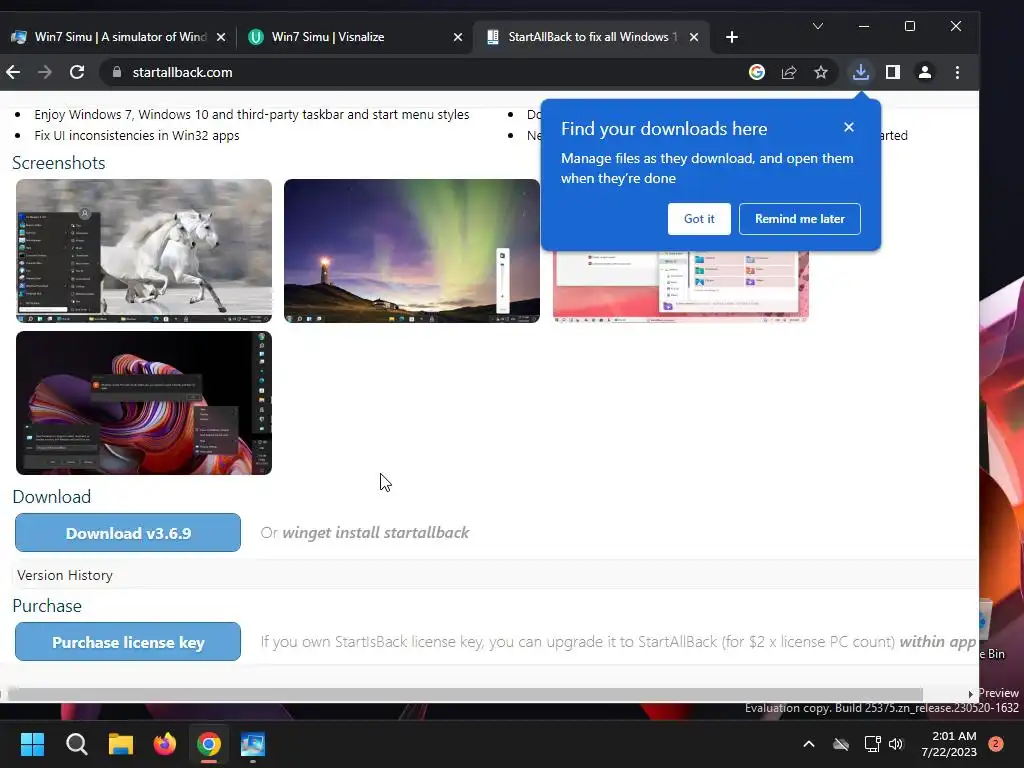
Task: Click Purchase license key button
Action: click(128, 642)
